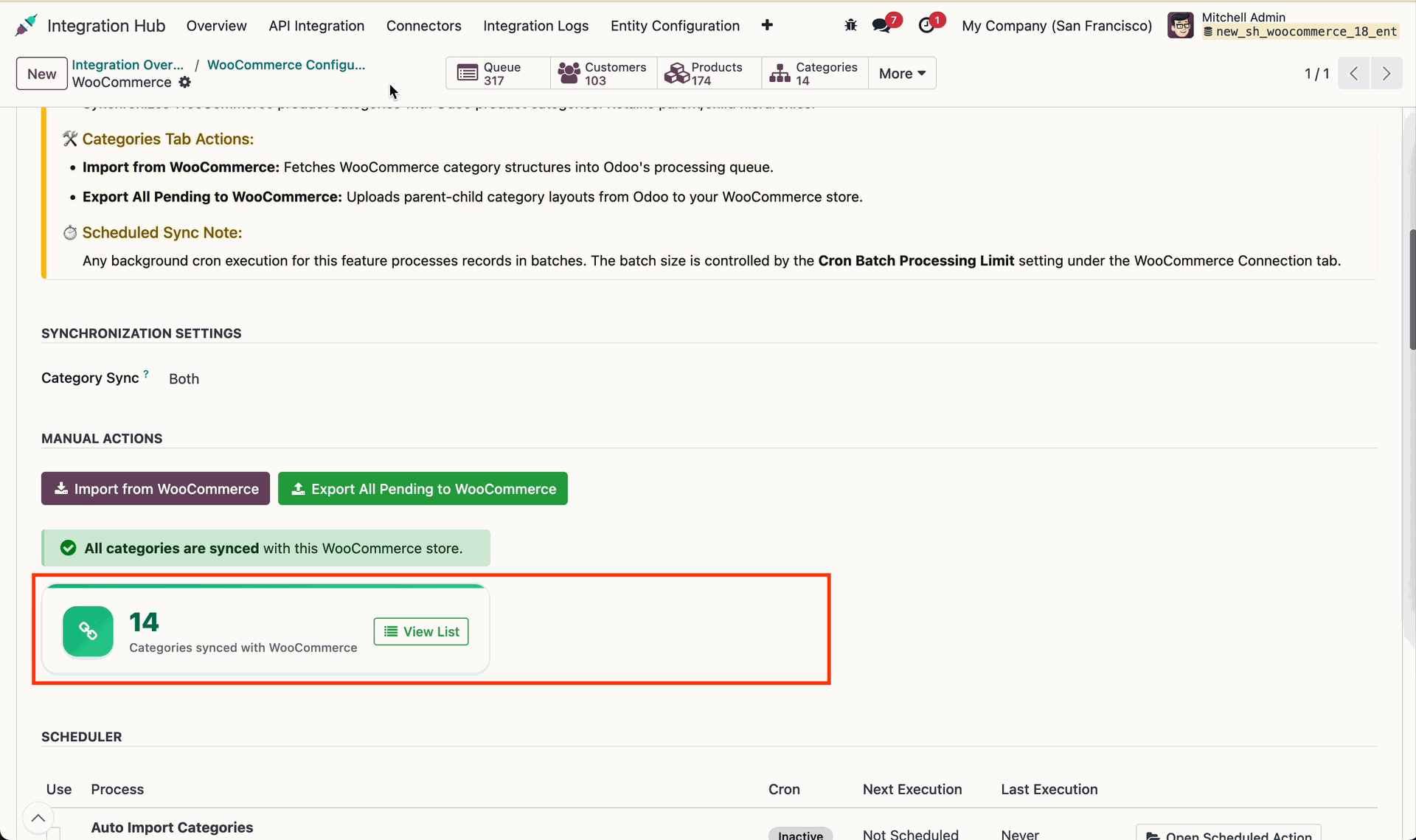Screen dimensions: 1416x840
Task: Click the '14' synced count number
Action: (x=145, y=622)
